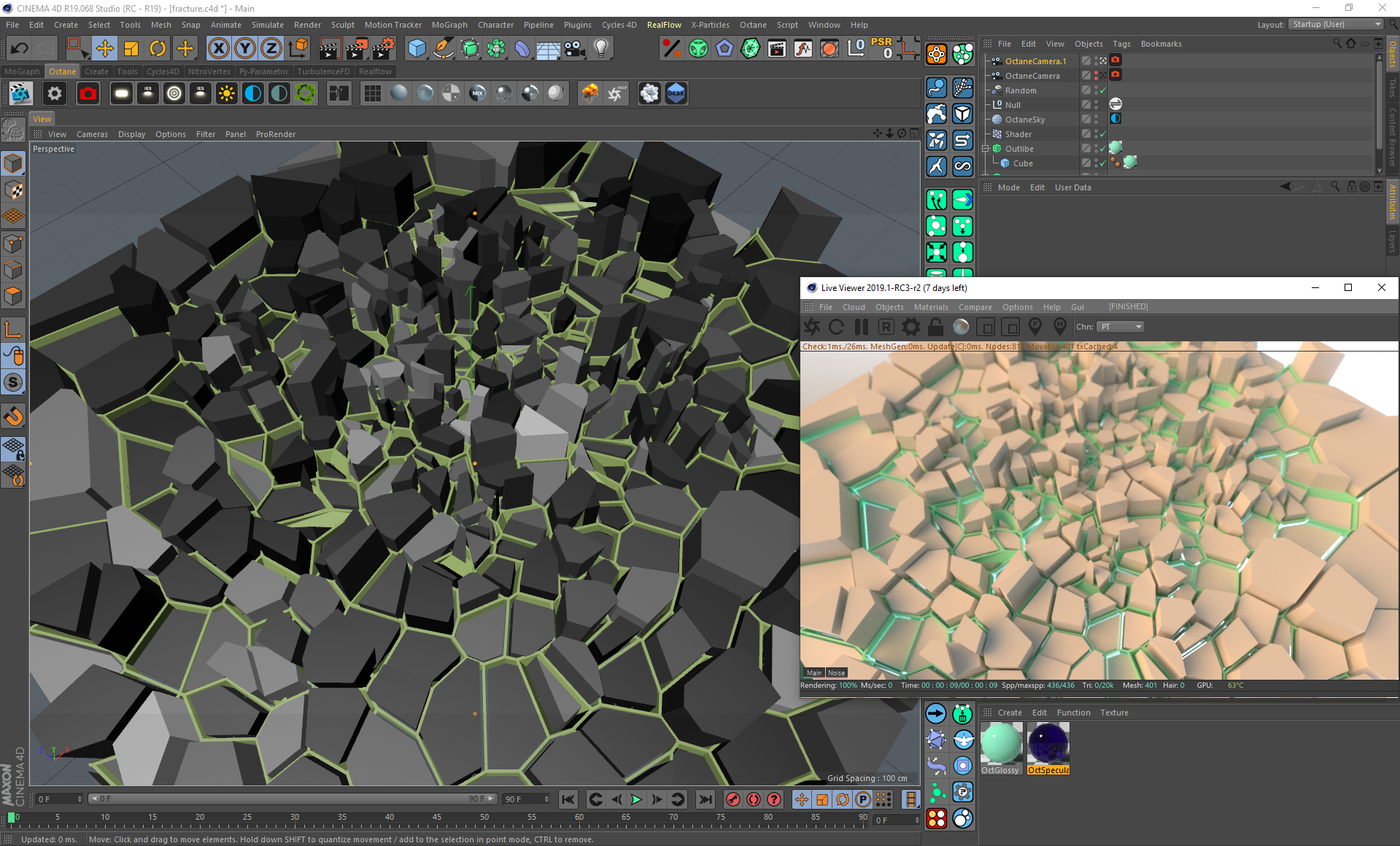Play the animation forward
The width and height of the screenshot is (1400, 846).
click(636, 799)
